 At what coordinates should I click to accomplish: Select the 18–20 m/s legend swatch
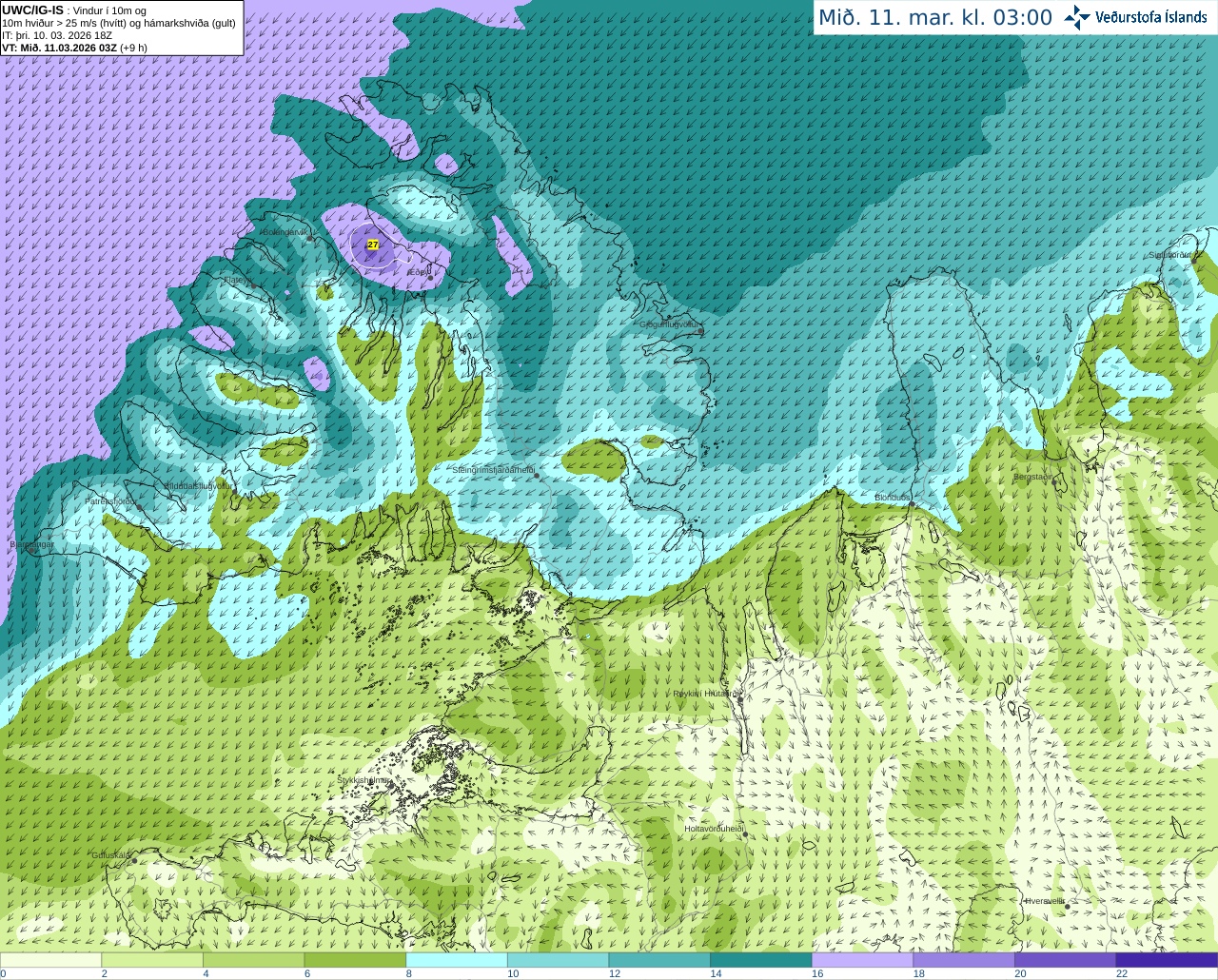click(x=964, y=960)
